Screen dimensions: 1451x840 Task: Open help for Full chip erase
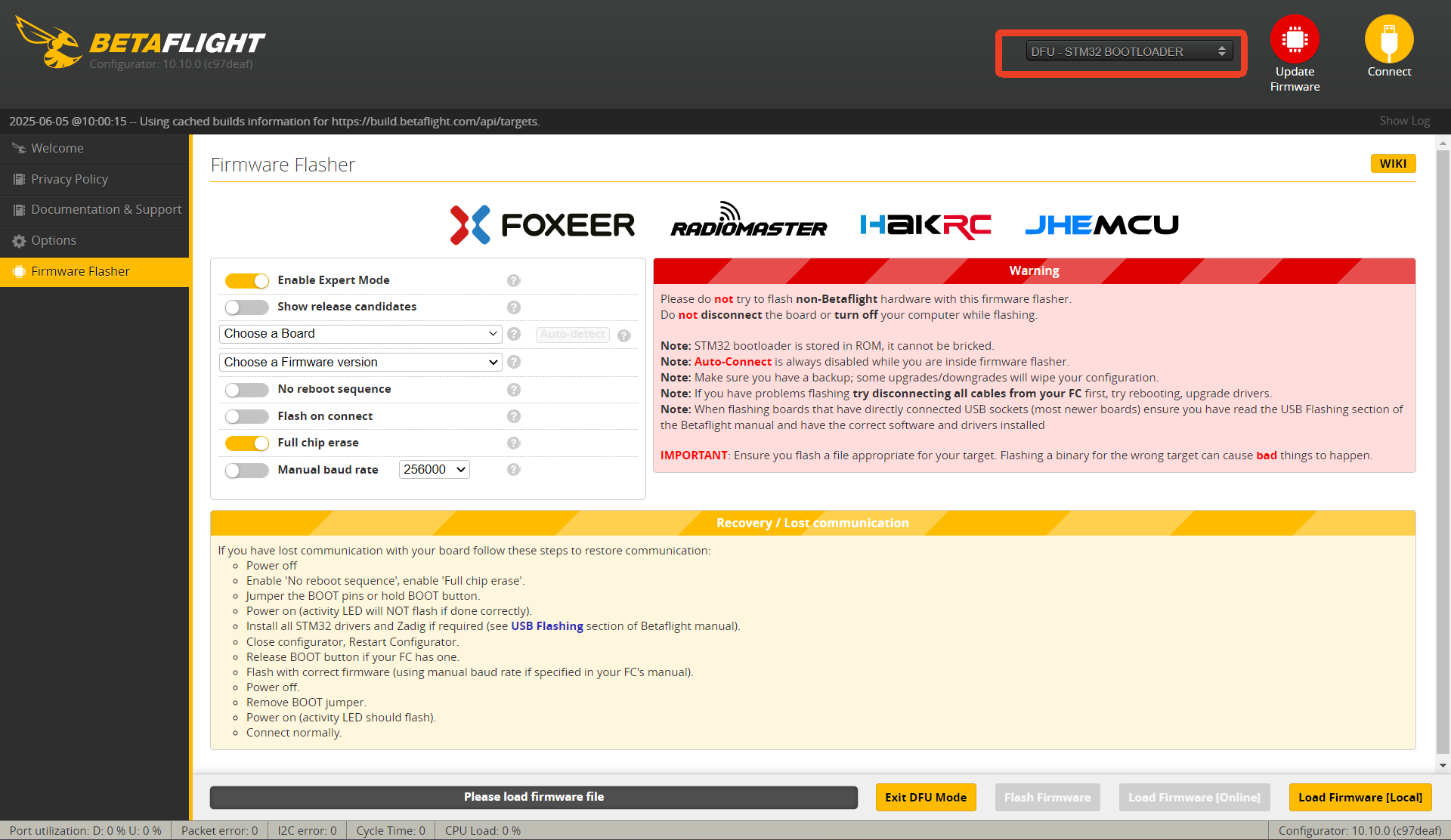(x=514, y=443)
